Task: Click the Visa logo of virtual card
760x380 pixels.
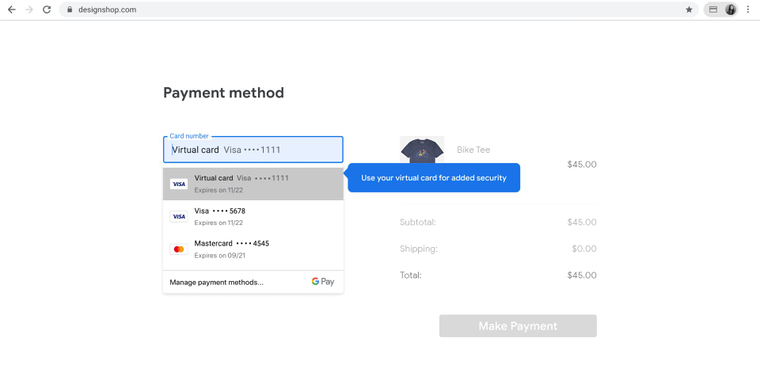Action: (179, 184)
